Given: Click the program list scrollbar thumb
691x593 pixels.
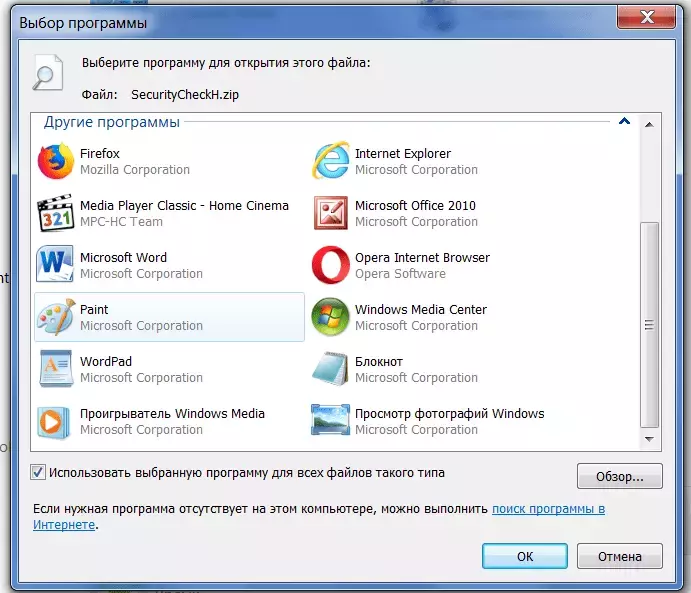Looking at the screenshot, I should click(649, 325).
